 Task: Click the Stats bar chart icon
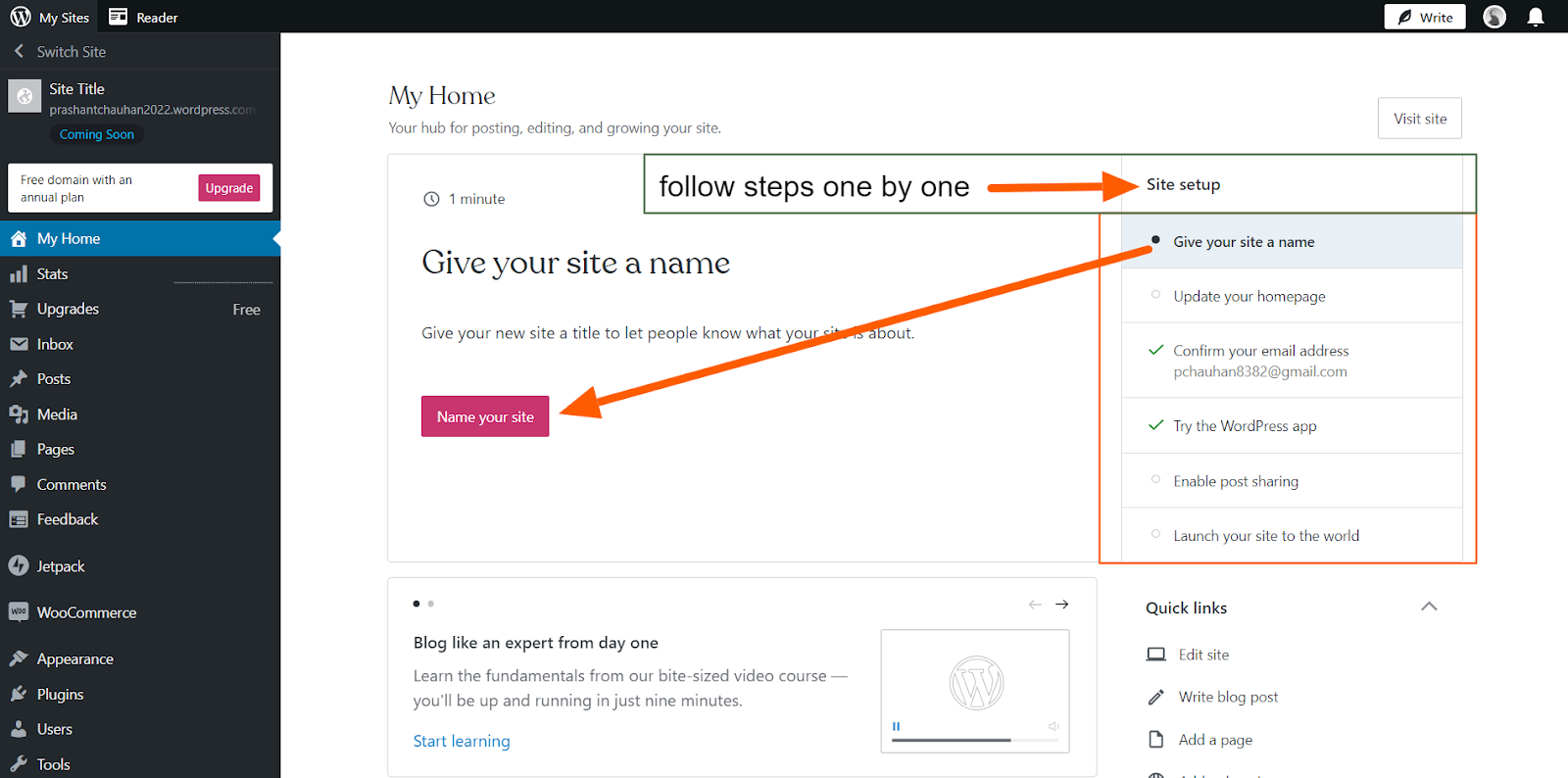click(x=19, y=273)
